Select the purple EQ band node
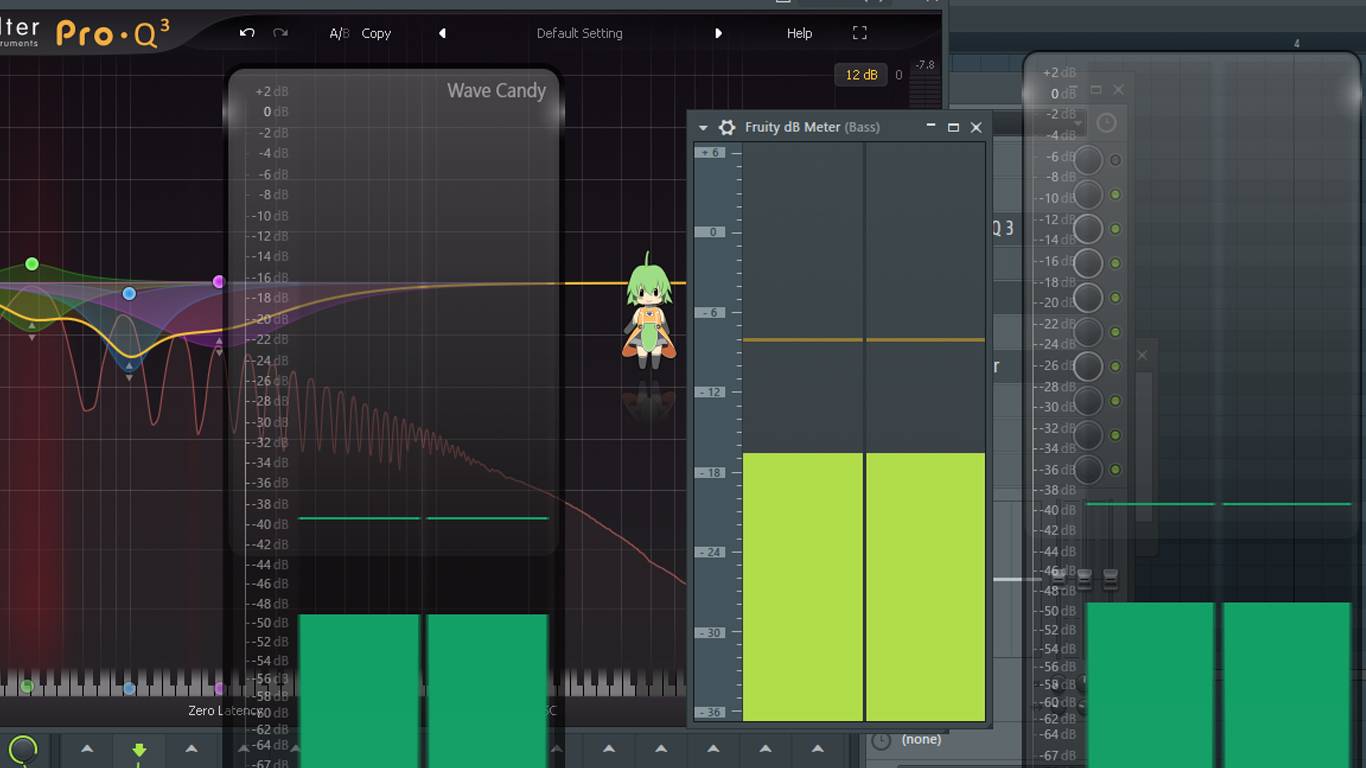The height and width of the screenshot is (768, 1366). pos(219,282)
